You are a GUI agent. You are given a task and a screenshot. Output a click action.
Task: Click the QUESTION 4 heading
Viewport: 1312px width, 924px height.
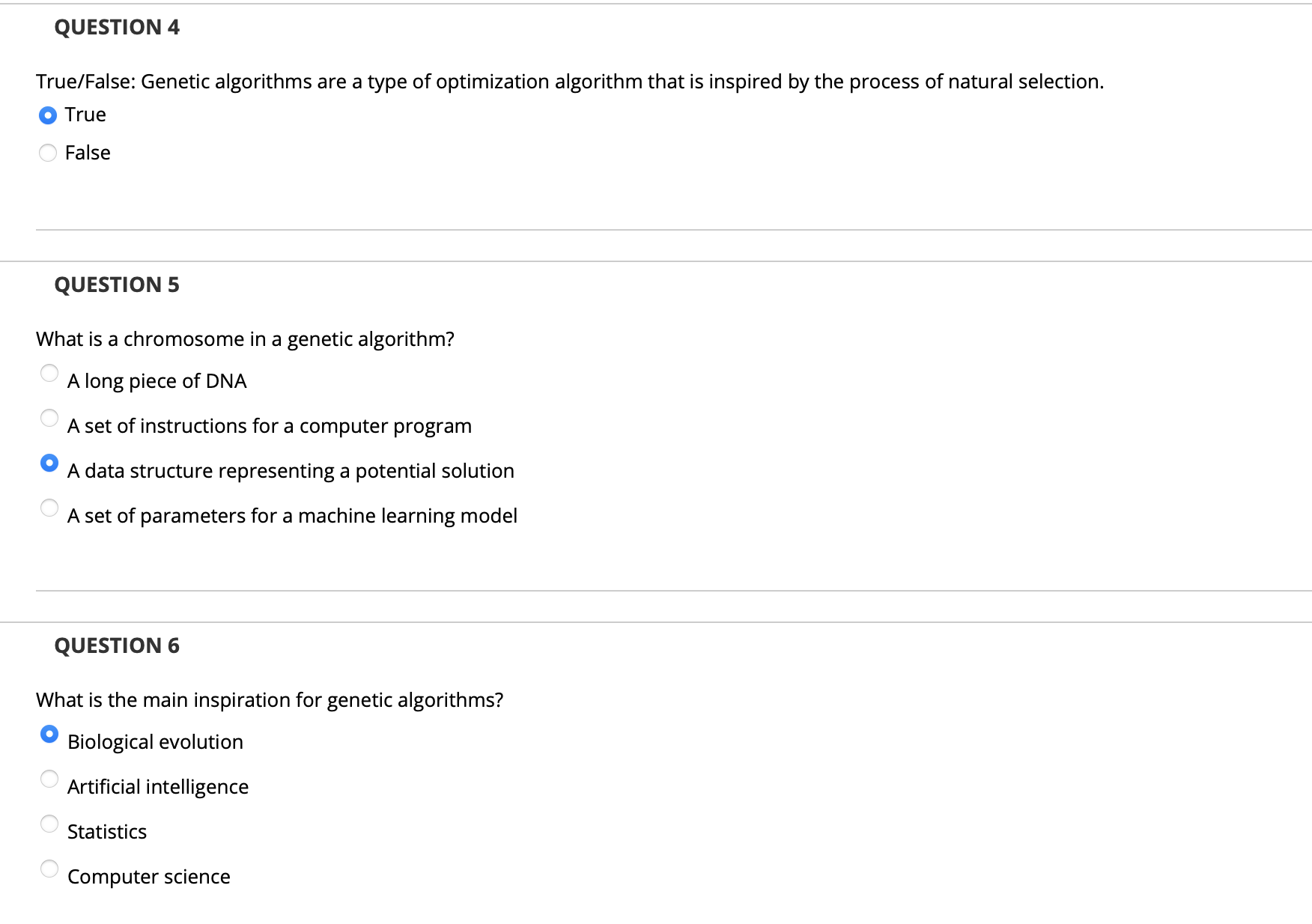[118, 27]
